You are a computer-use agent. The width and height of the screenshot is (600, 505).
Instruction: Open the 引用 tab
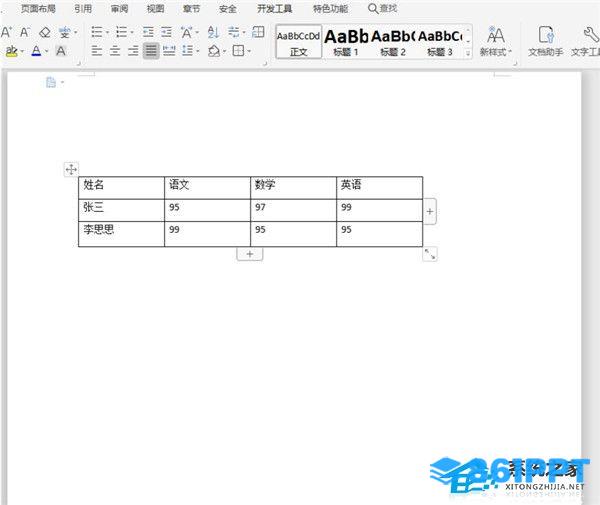pyautogui.click(x=83, y=8)
